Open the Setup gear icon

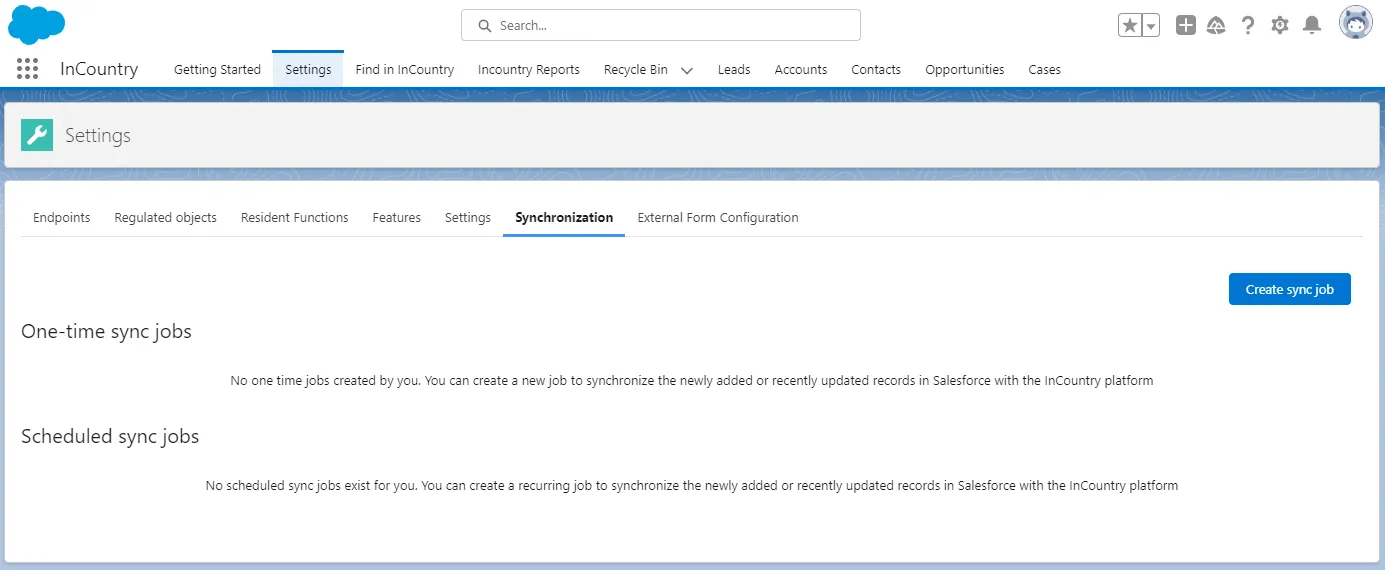pos(1280,26)
